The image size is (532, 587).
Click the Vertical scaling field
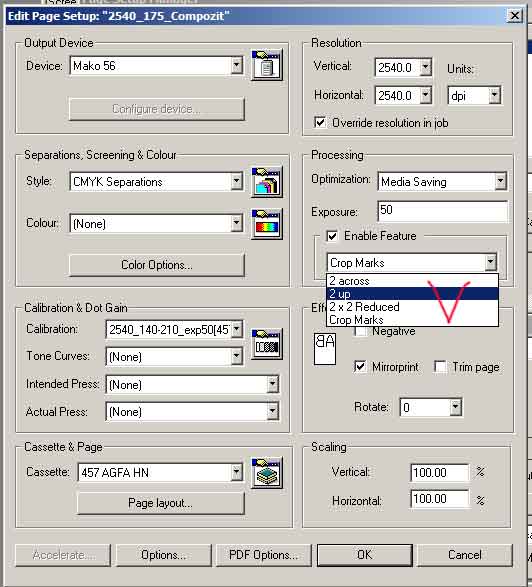[x=440, y=472]
